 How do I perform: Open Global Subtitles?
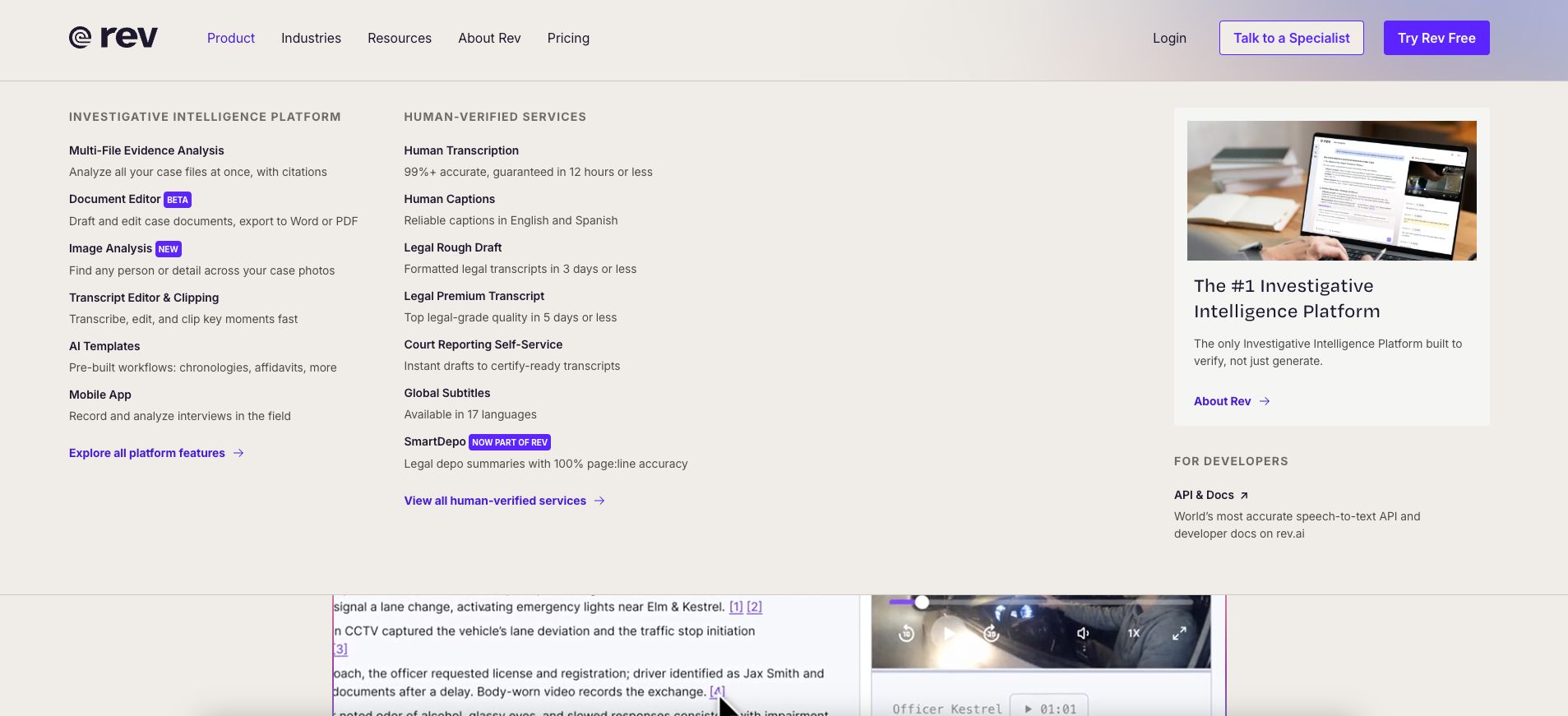coord(447,393)
